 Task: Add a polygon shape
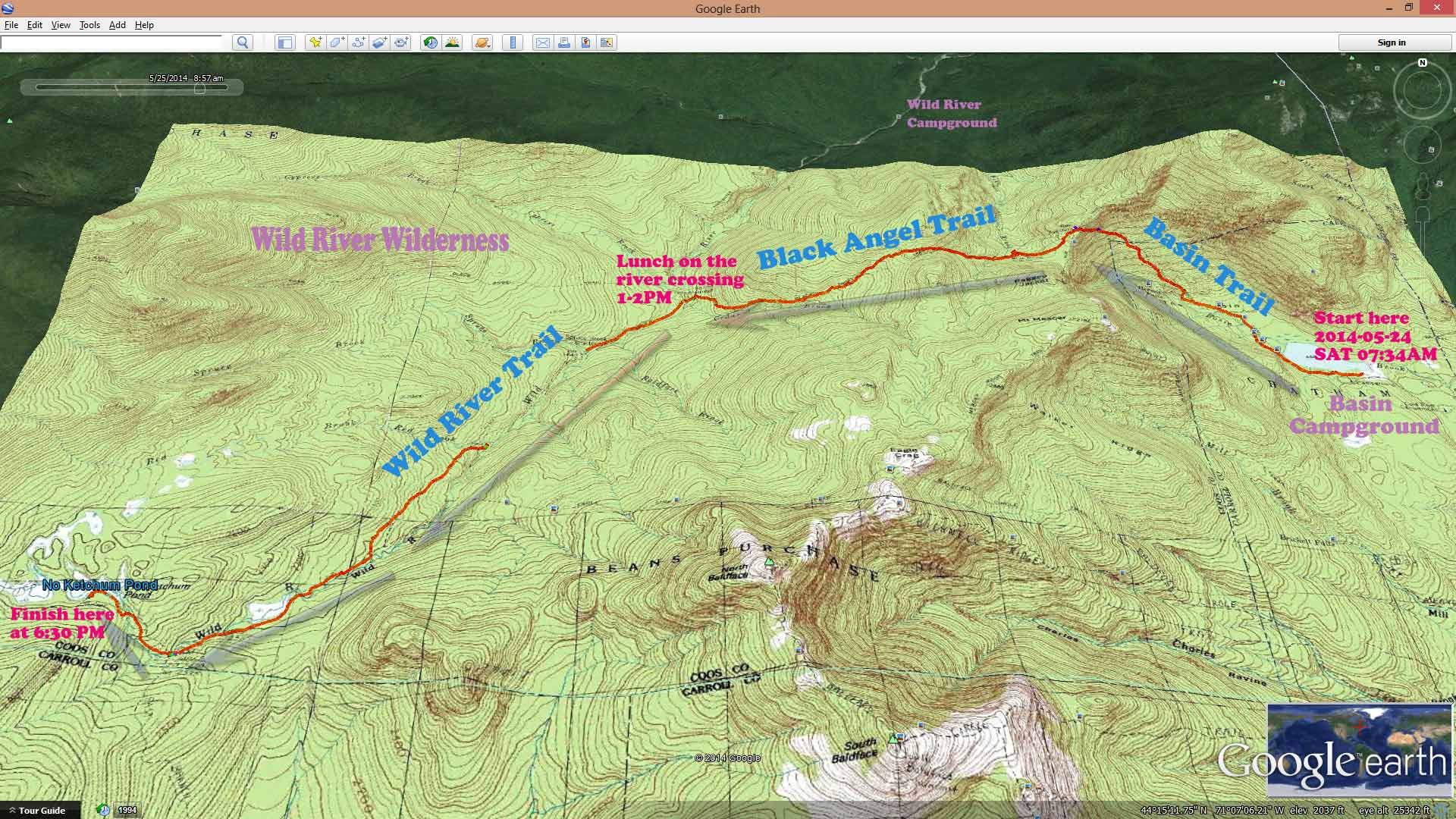[x=337, y=42]
